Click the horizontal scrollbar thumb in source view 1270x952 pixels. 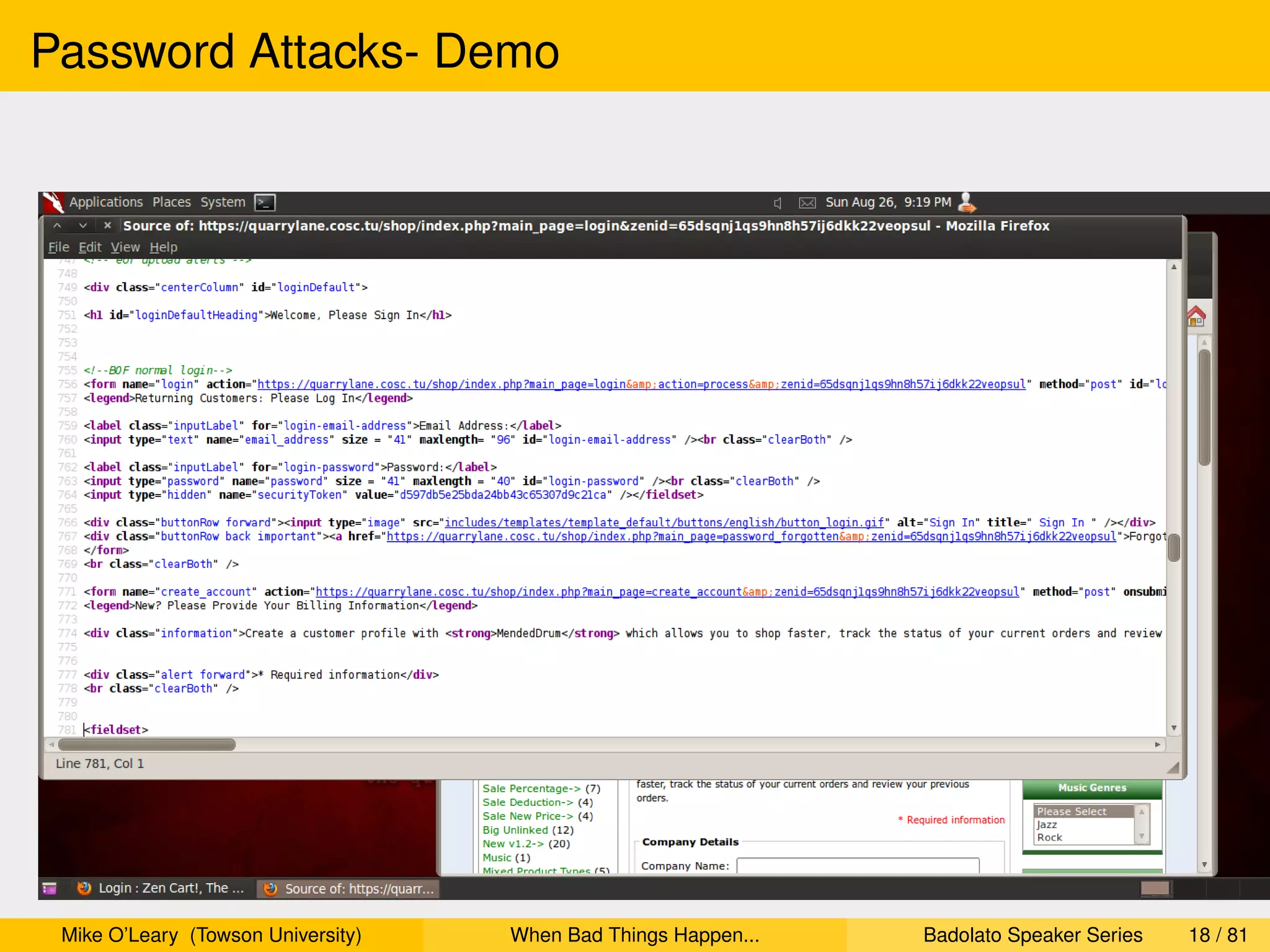[x=146, y=744]
